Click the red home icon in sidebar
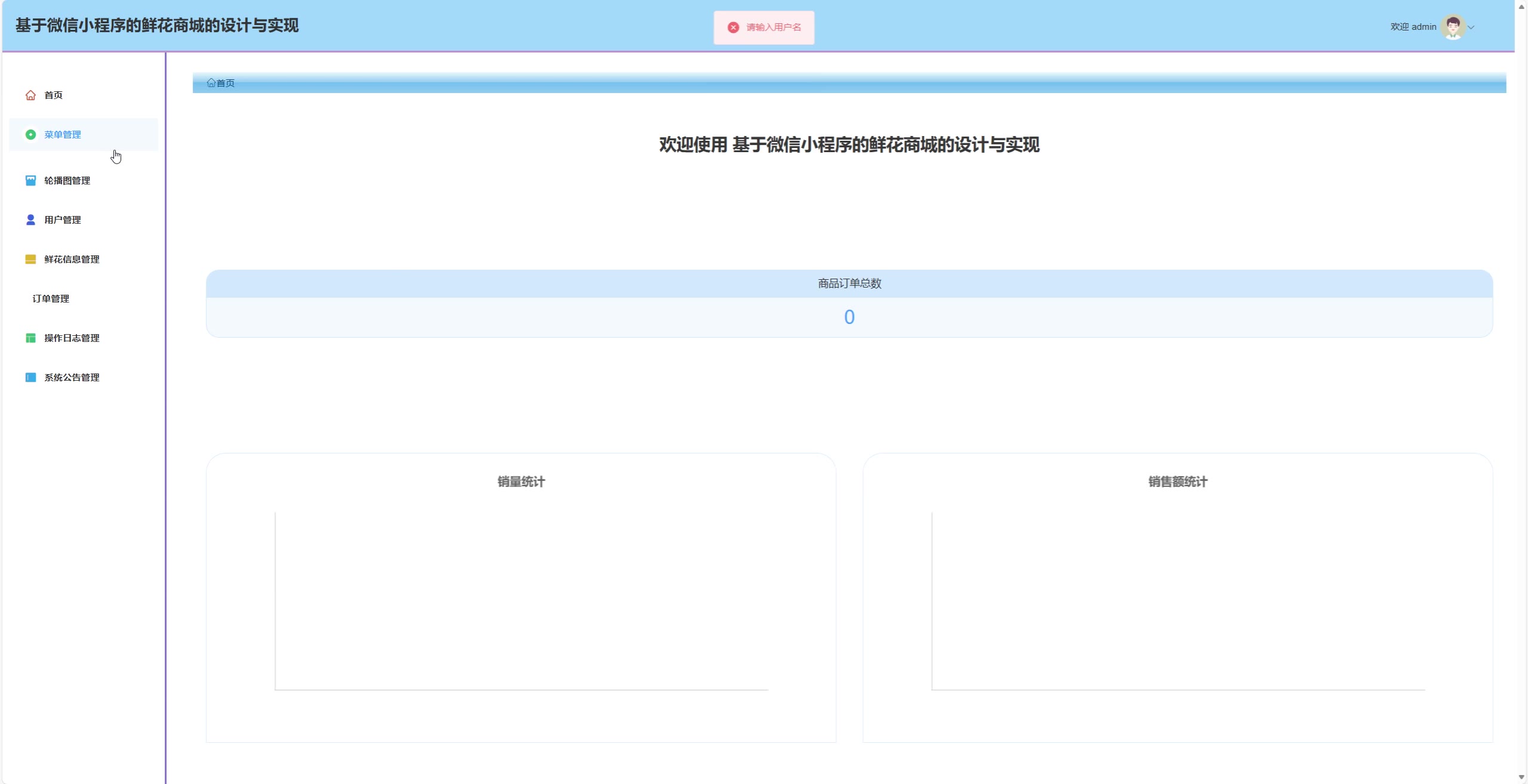Viewport: 1528px width, 784px height. [30, 95]
